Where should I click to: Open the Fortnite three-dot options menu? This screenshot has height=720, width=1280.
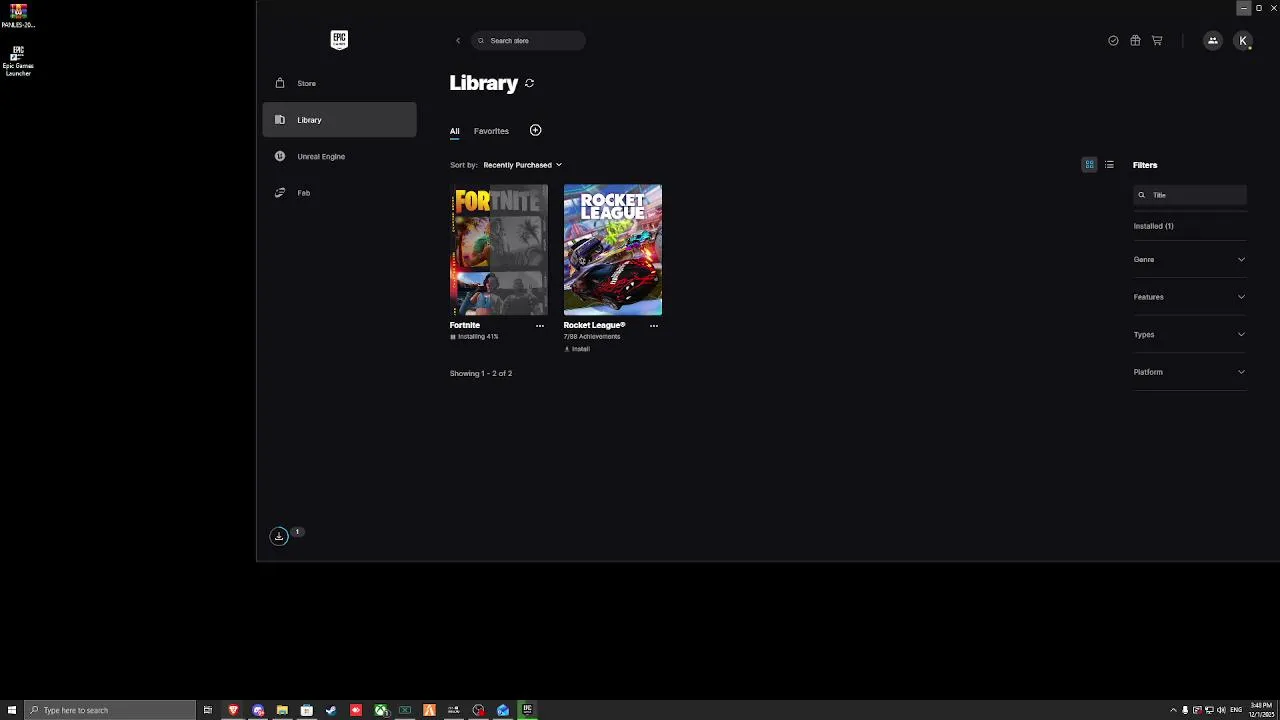540,326
